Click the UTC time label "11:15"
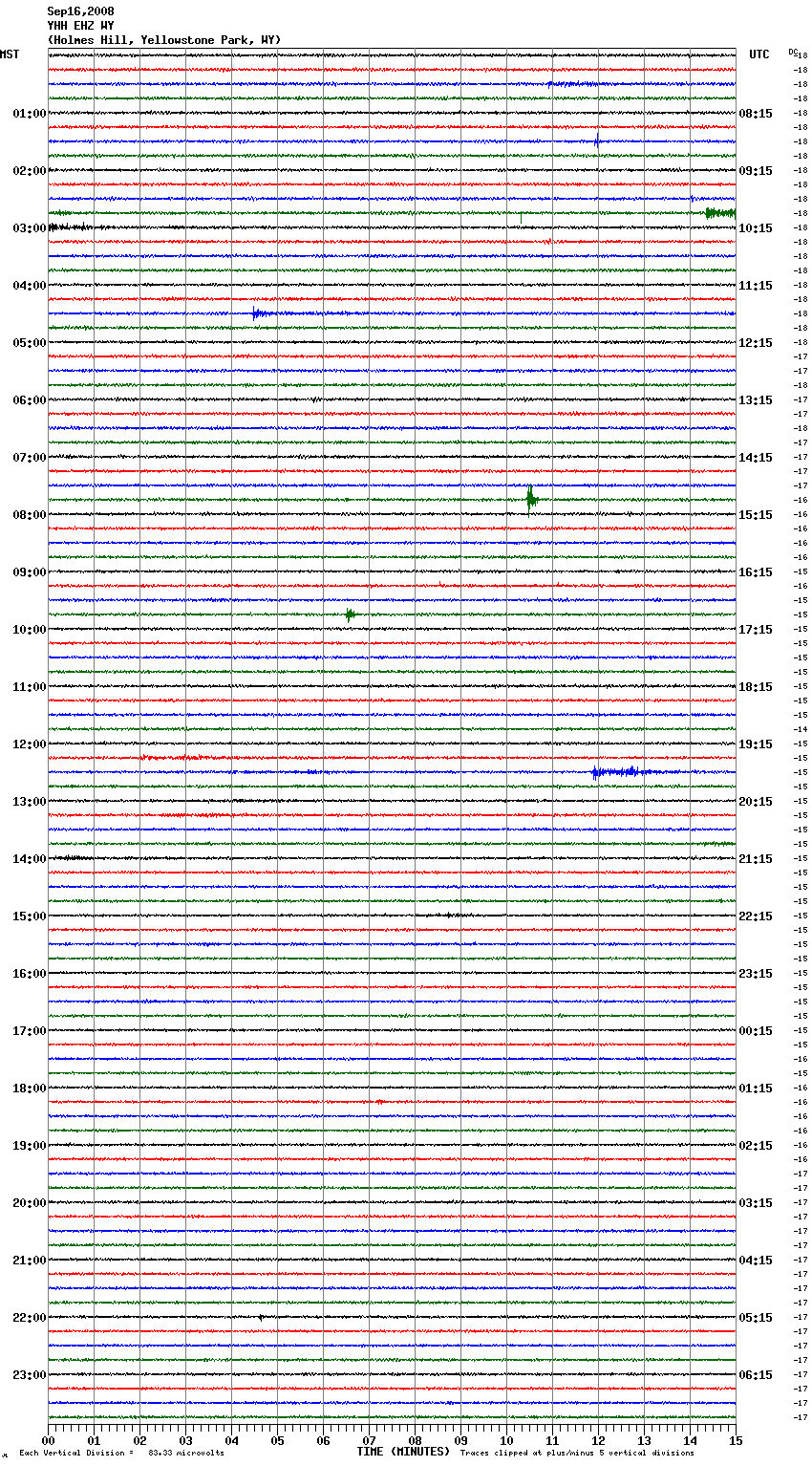The height and width of the screenshot is (1466, 812). [x=756, y=286]
